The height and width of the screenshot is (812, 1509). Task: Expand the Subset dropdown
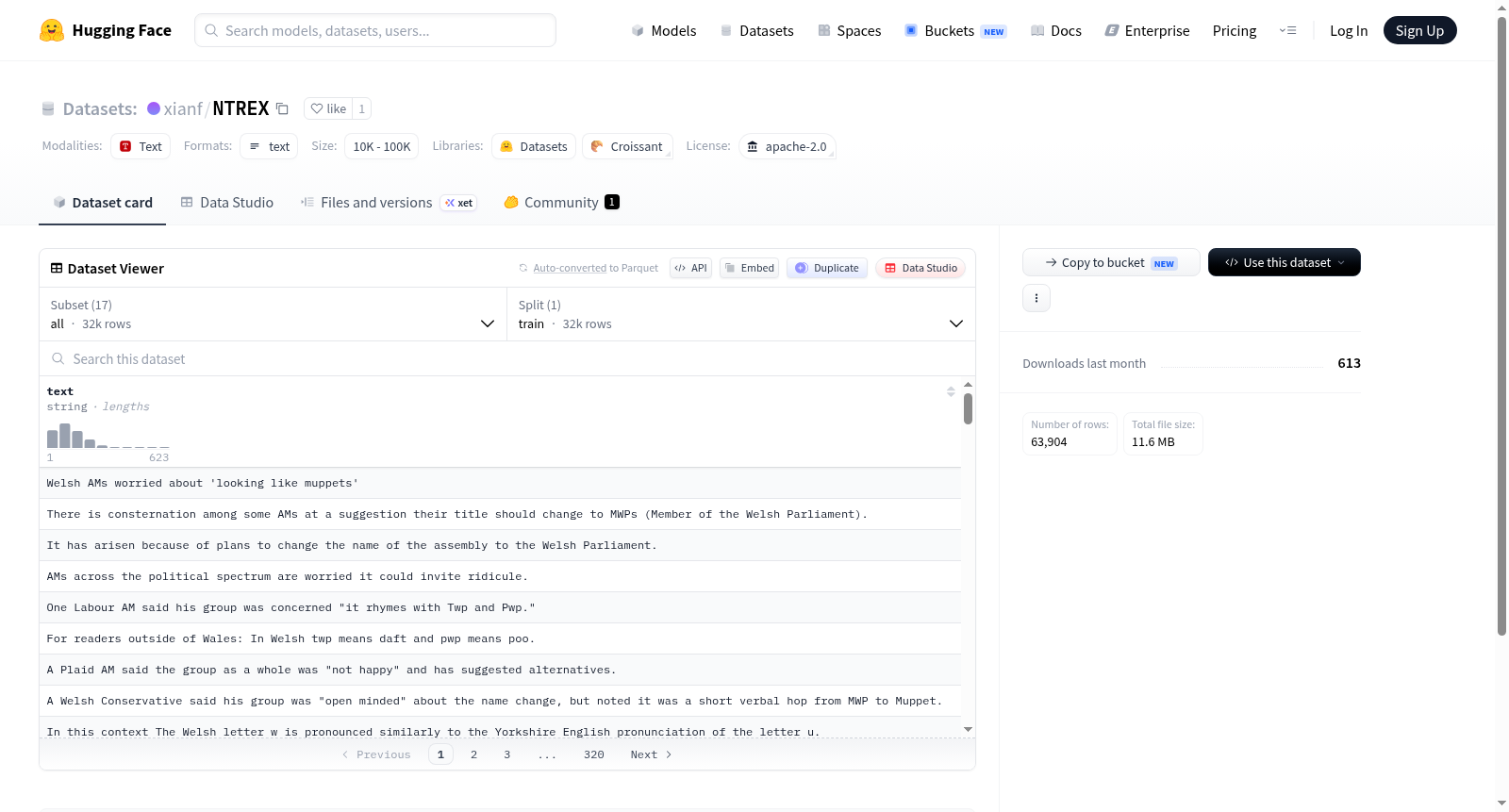273,314
